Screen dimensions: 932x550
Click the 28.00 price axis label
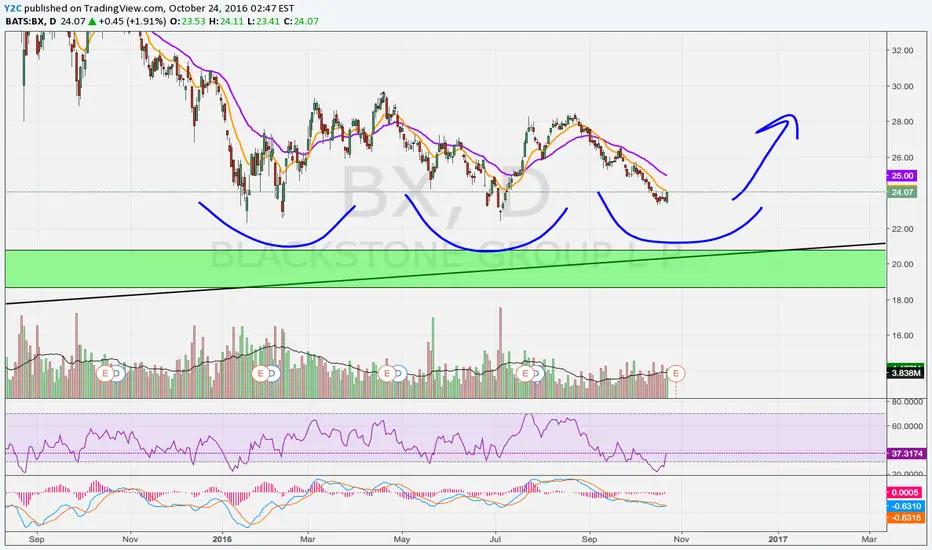[902, 122]
